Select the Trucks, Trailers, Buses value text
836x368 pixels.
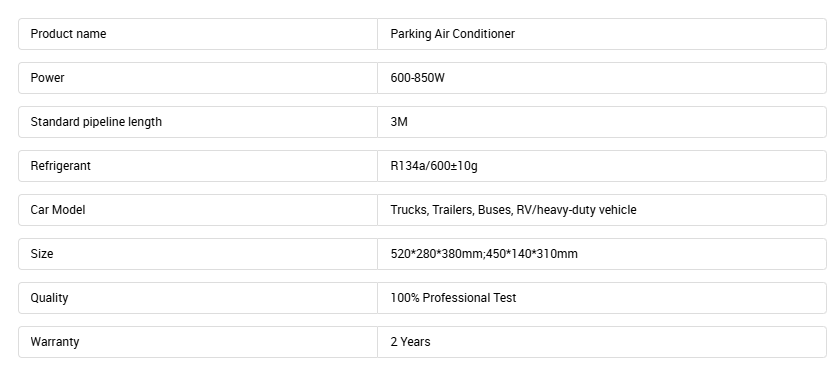click(x=452, y=210)
